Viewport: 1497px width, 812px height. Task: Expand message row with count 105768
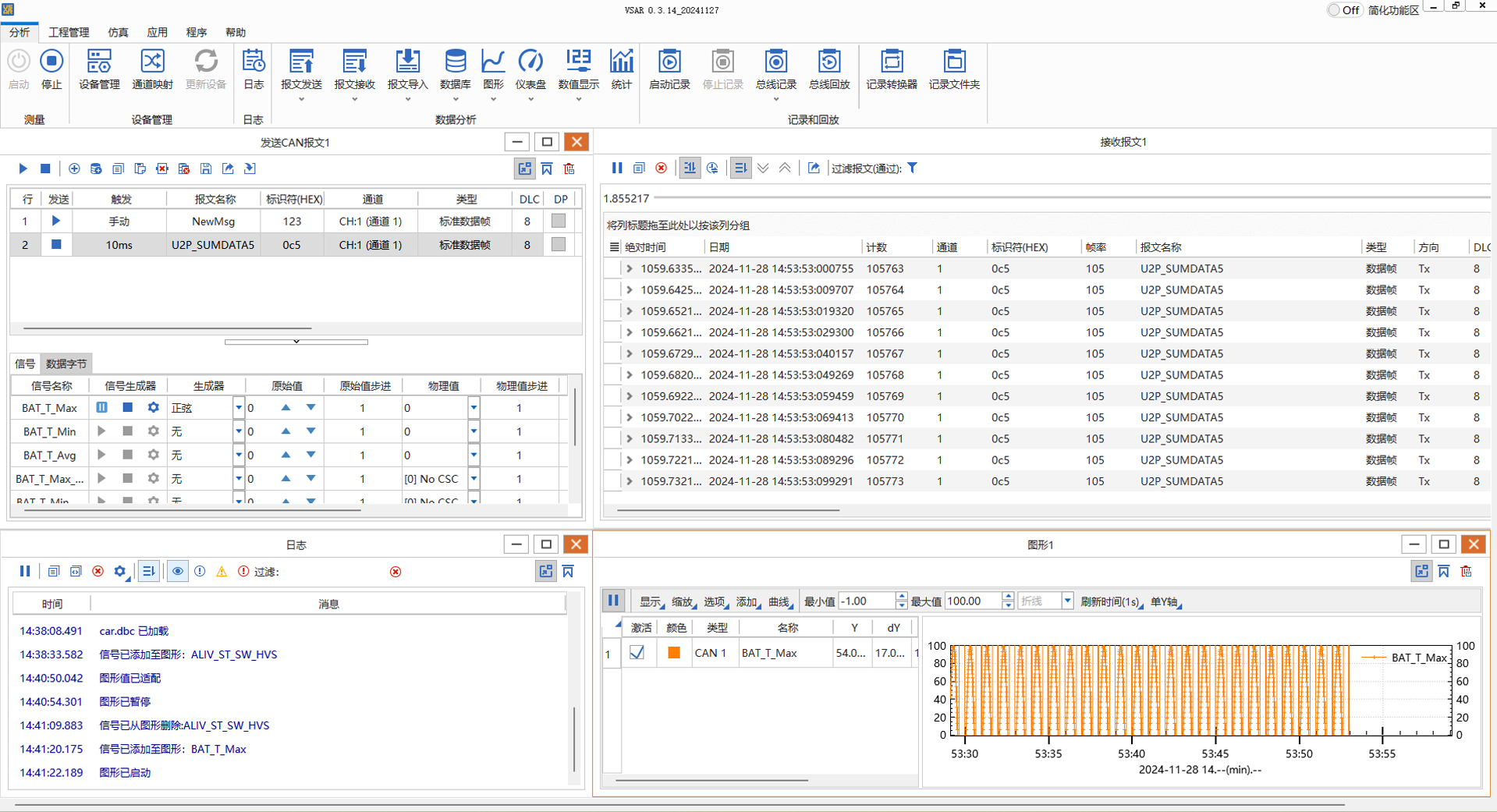click(629, 374)
